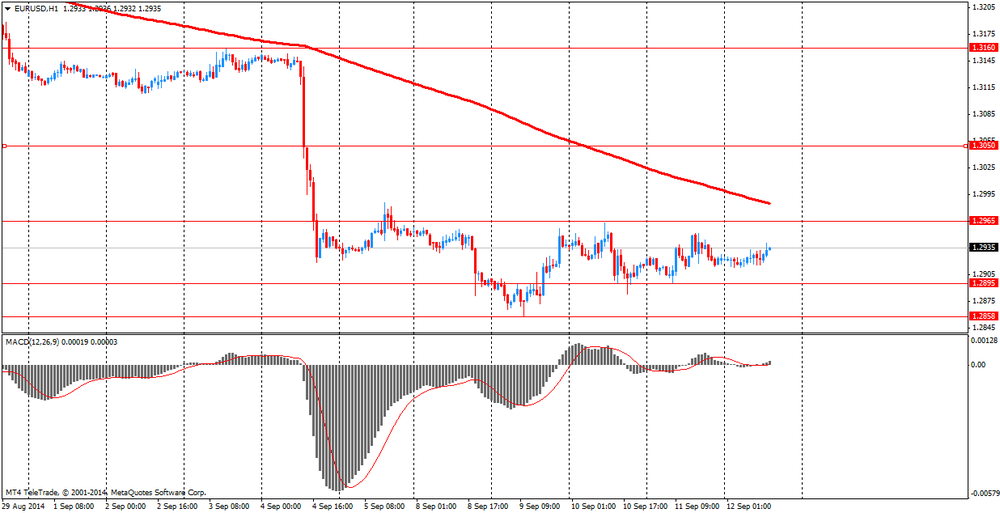Click the 1.3025 price scale value

[x=982, y=167]
